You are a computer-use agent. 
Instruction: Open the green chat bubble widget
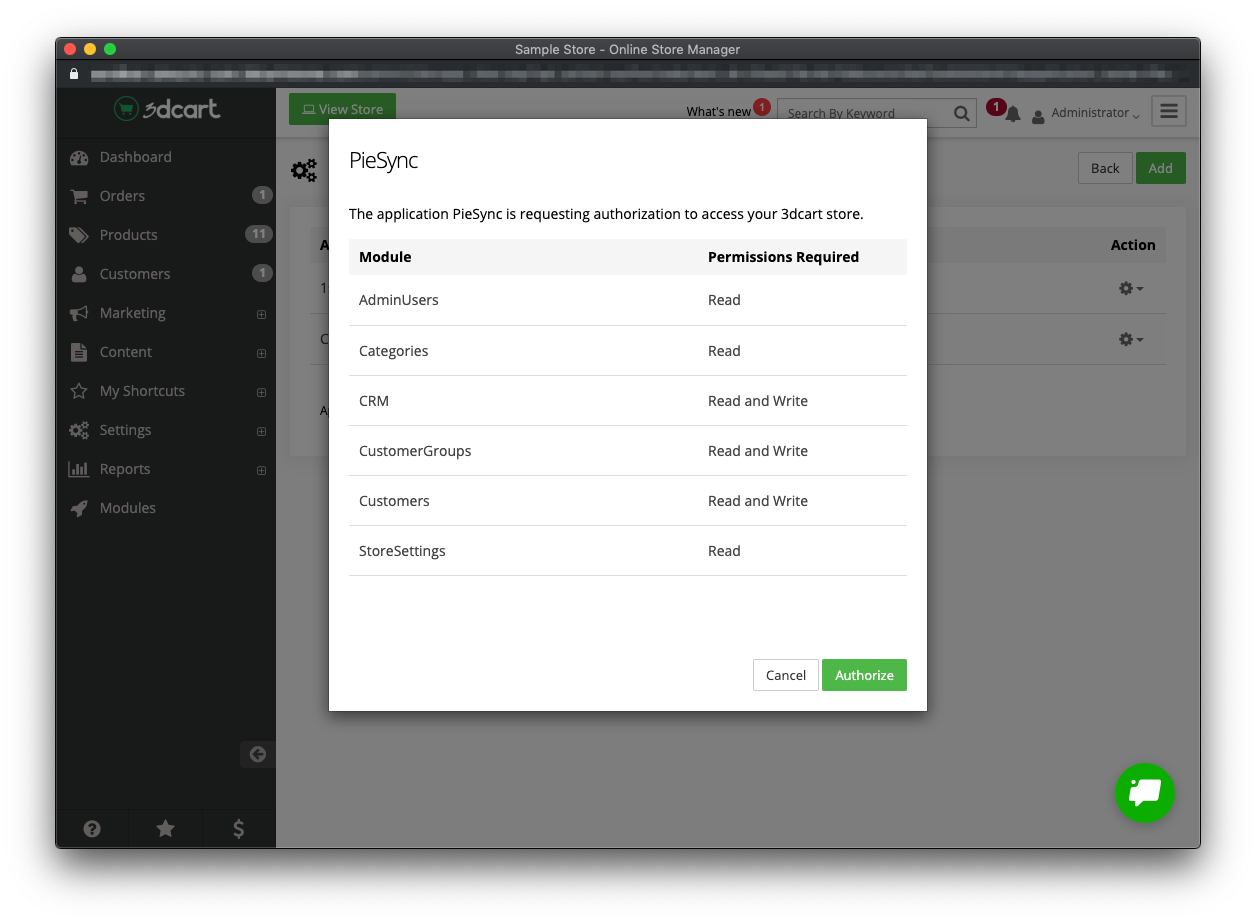1145,793
